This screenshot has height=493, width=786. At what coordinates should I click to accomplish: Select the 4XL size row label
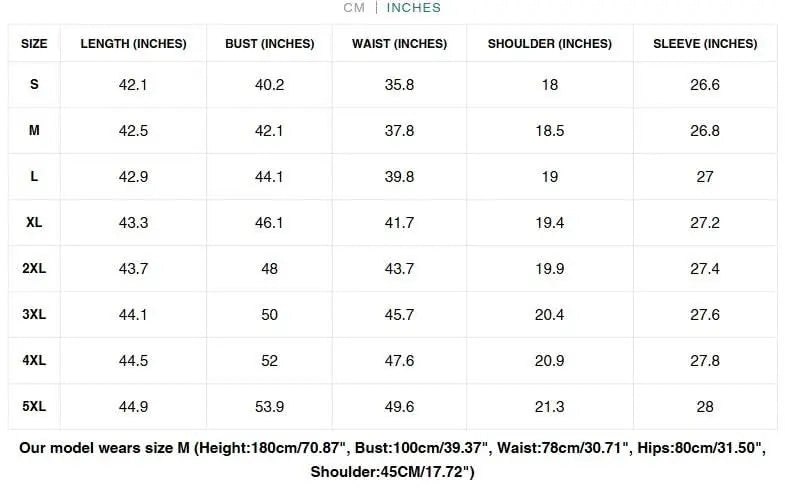point(34,361)
